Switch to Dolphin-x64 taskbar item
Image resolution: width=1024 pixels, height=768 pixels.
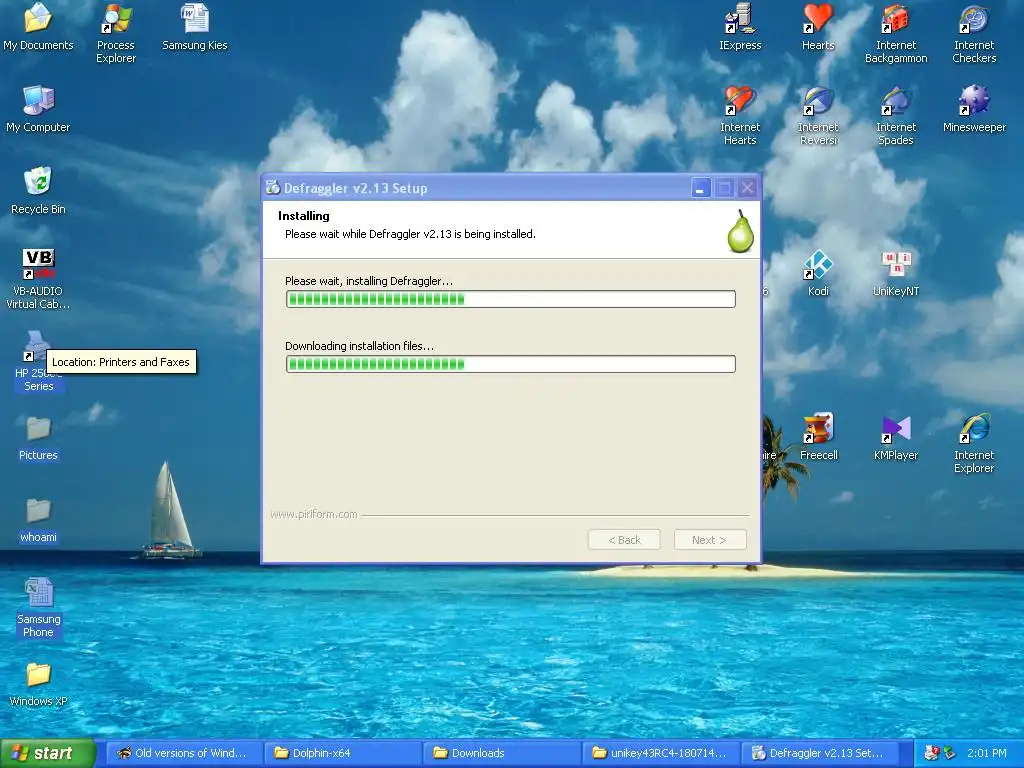pyautogui.click(x=343, y=753)
